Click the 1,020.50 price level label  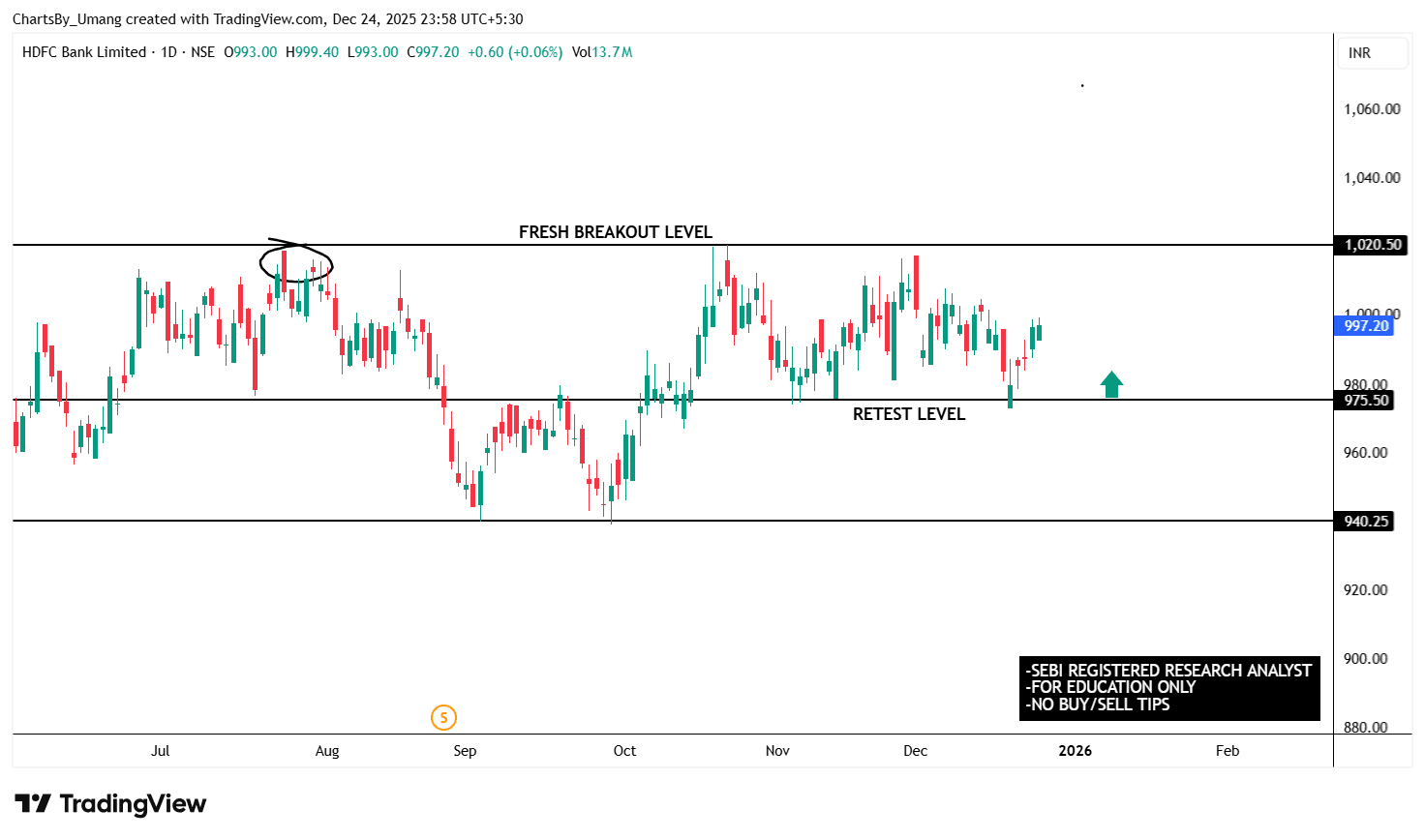pos(1369,245)
